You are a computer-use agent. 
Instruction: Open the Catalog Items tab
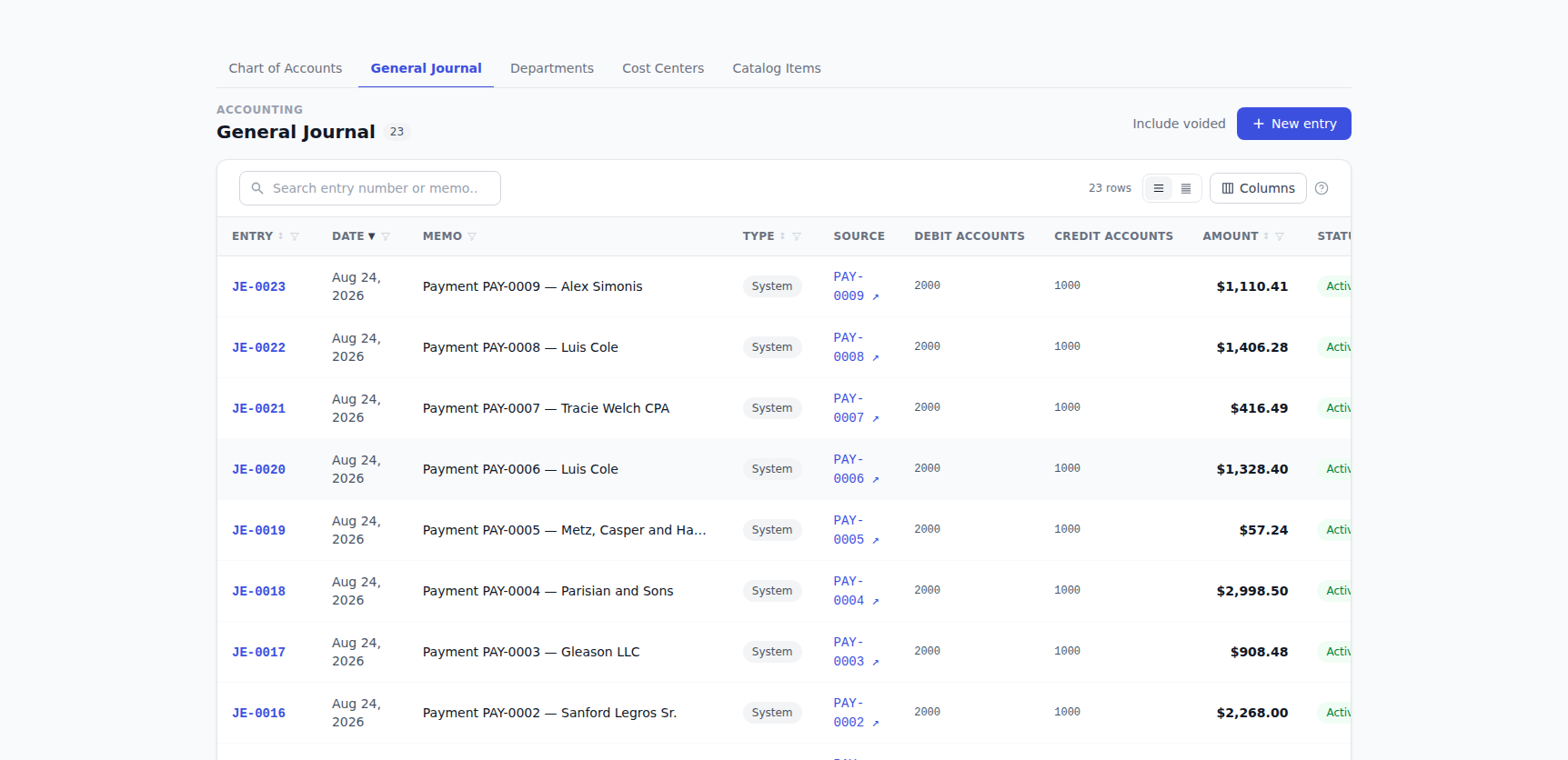pyautogui.click(x=777, y=68)
